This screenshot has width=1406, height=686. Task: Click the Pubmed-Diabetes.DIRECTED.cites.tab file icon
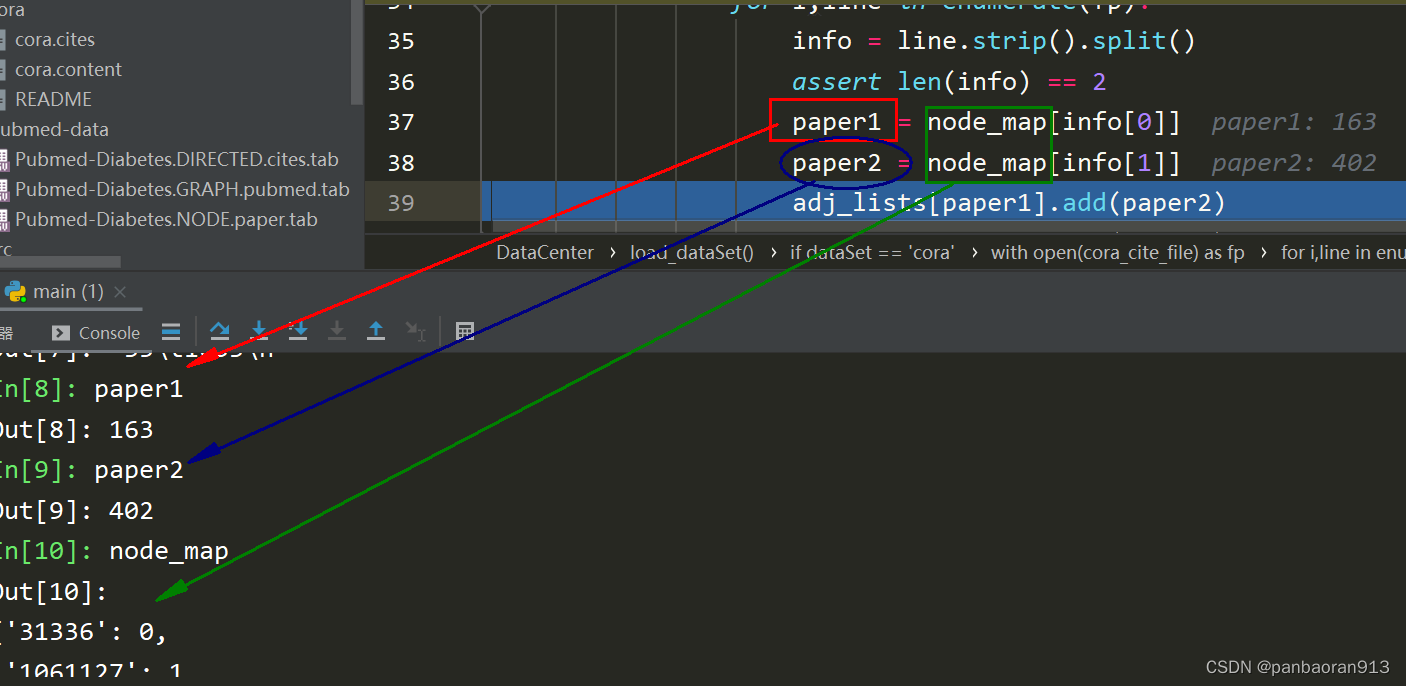coord(3,160)
